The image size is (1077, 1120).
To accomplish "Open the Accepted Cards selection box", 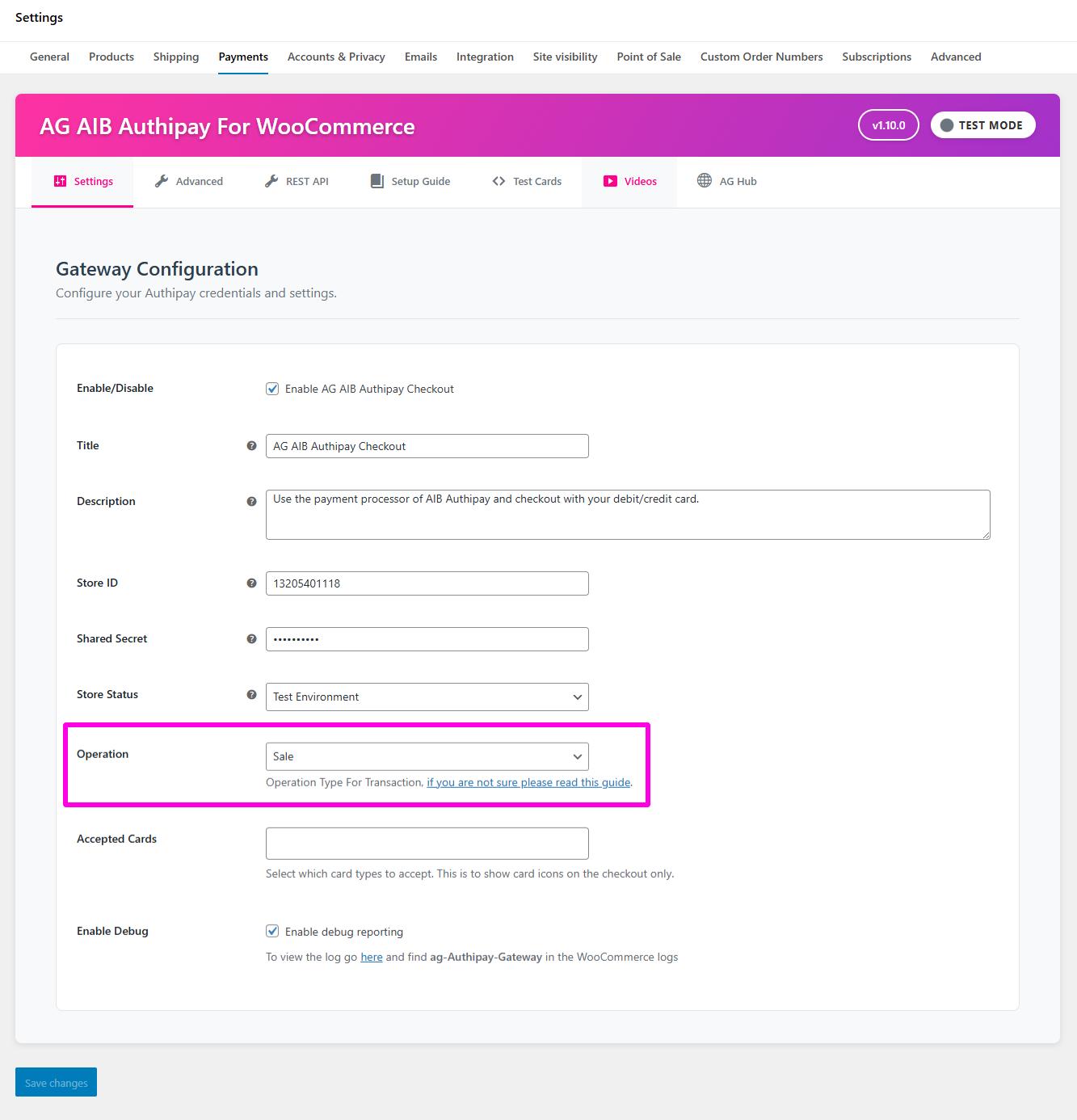I will click(427, 844).
